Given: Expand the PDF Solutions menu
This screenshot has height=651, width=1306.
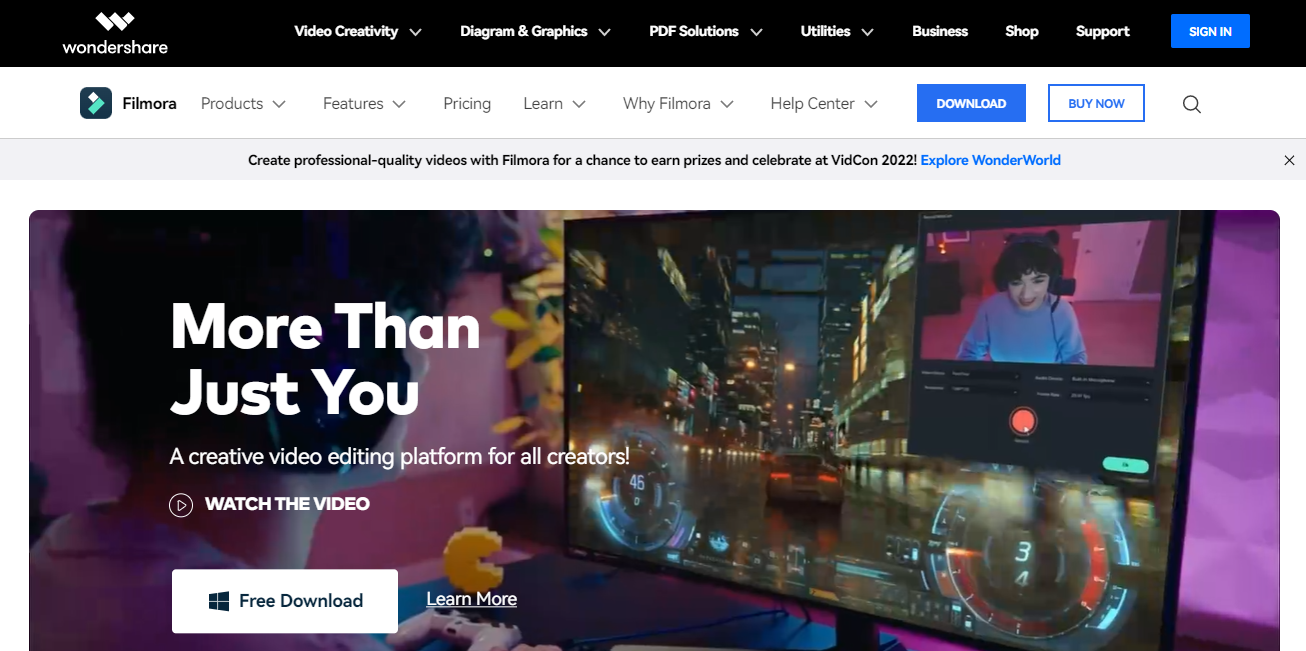Looking at the screenshot, I should click(x=706, y=31).
